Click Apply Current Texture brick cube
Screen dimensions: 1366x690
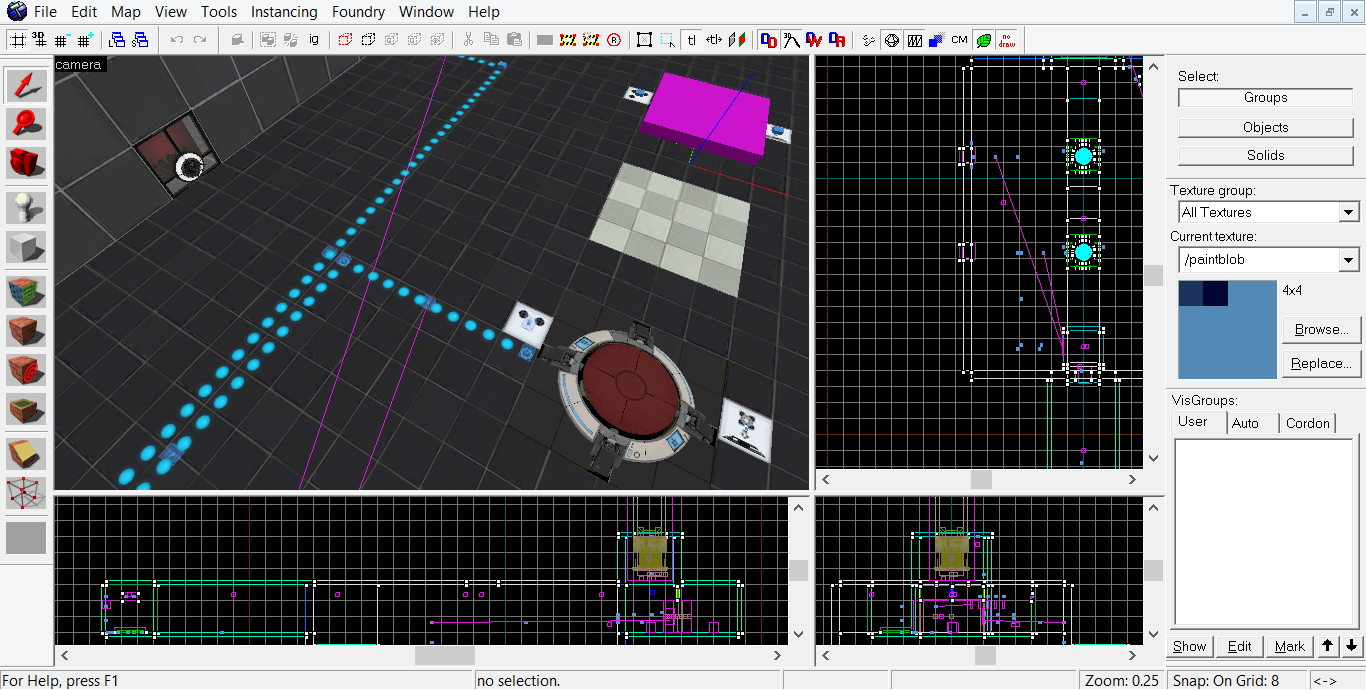(26, 331)
